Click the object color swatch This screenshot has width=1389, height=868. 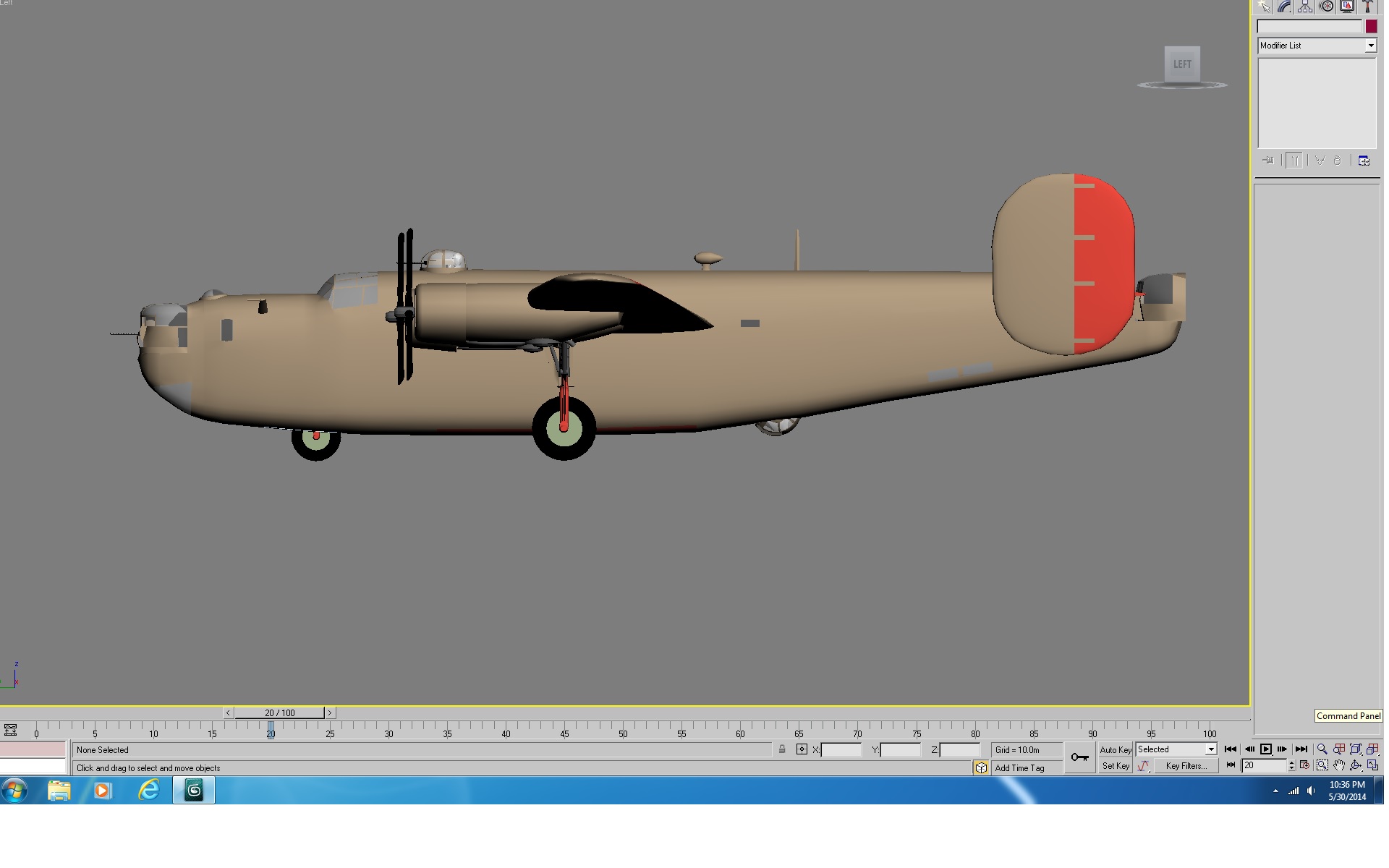[x=1371, y=26]
